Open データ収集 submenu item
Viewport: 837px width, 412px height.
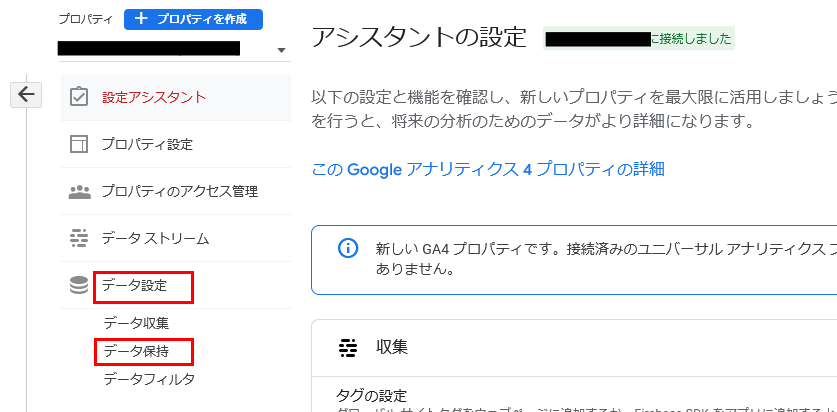click(136, 323)
